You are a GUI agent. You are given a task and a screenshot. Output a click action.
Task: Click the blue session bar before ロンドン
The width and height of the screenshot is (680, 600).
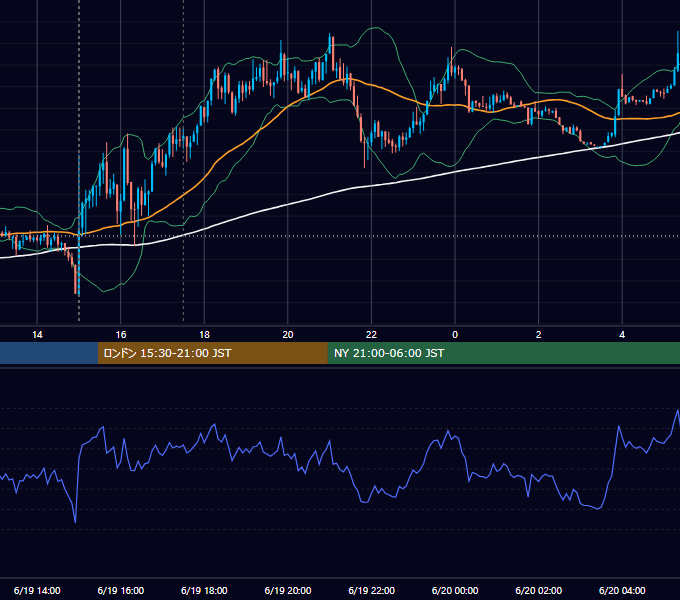pyautogui.click(x=49, y=353)
